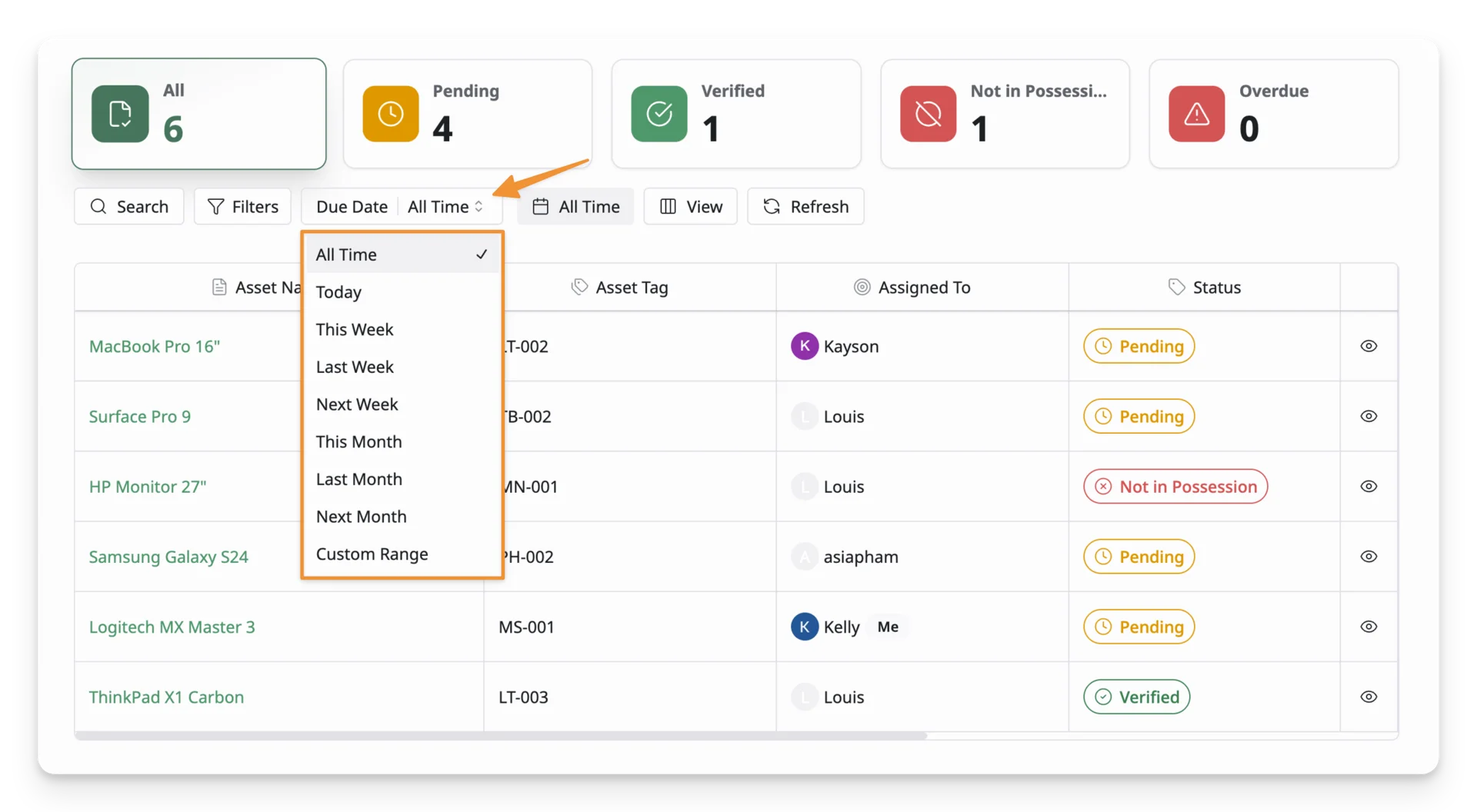Screen dimensions: 1477x812
Task: Click the View columns icon
Action: 668,206
